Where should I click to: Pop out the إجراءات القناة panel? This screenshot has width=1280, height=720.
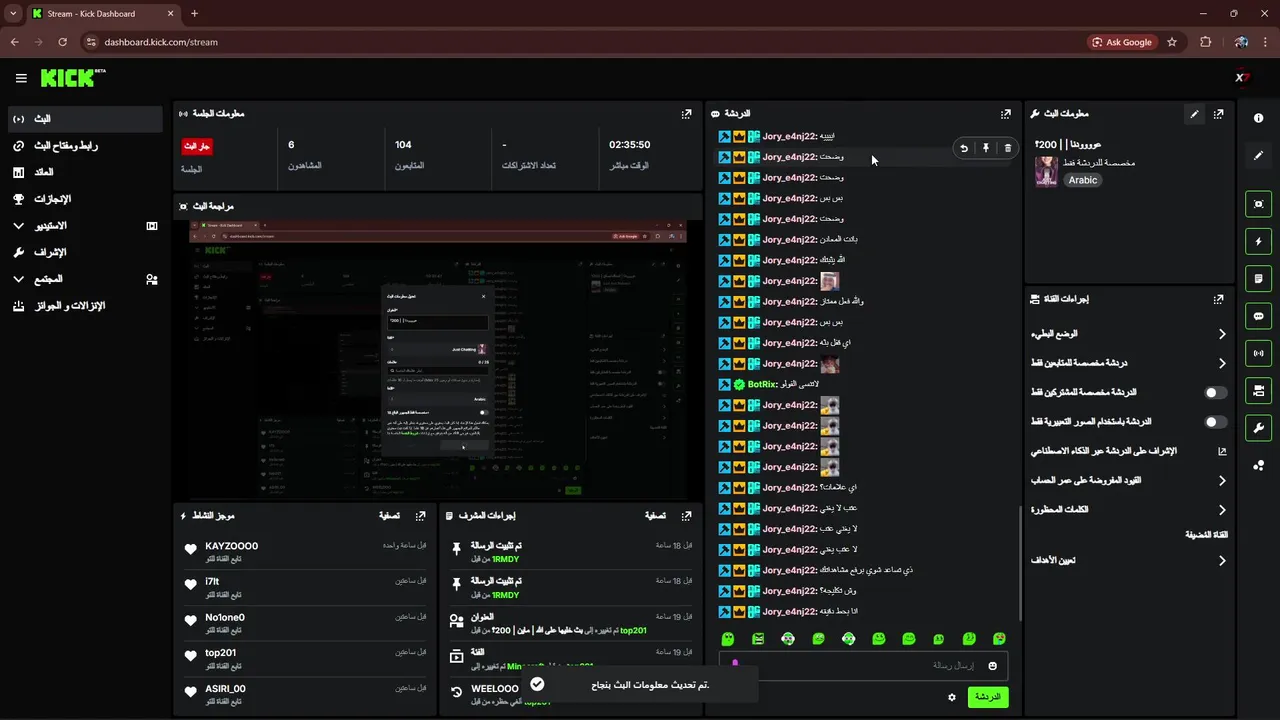tap(1218, 299)
